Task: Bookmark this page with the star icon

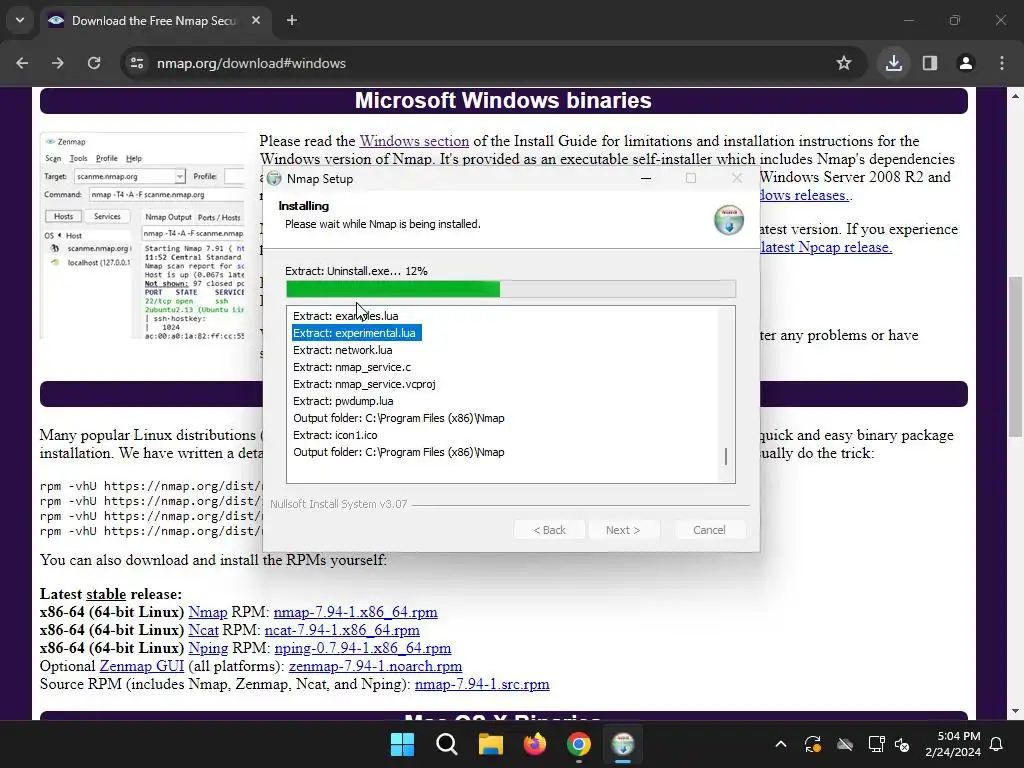Action: [x=844, y=63]
